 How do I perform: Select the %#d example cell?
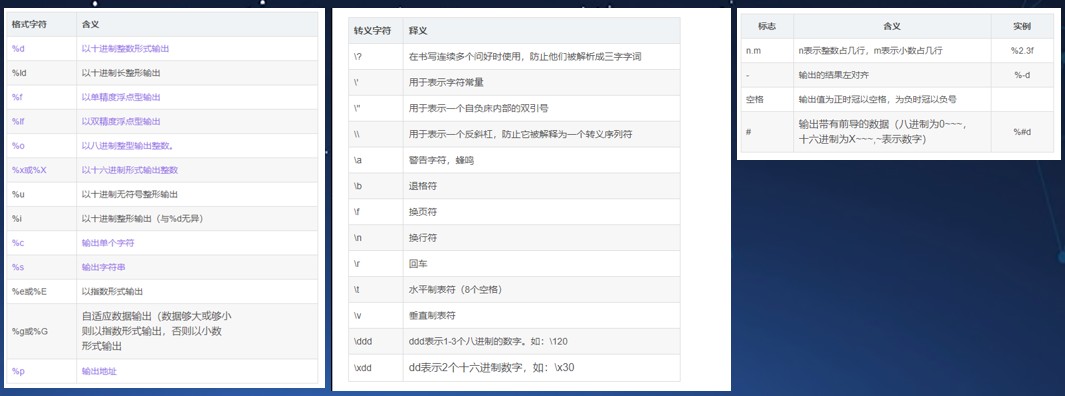(x=1022, y=132)
